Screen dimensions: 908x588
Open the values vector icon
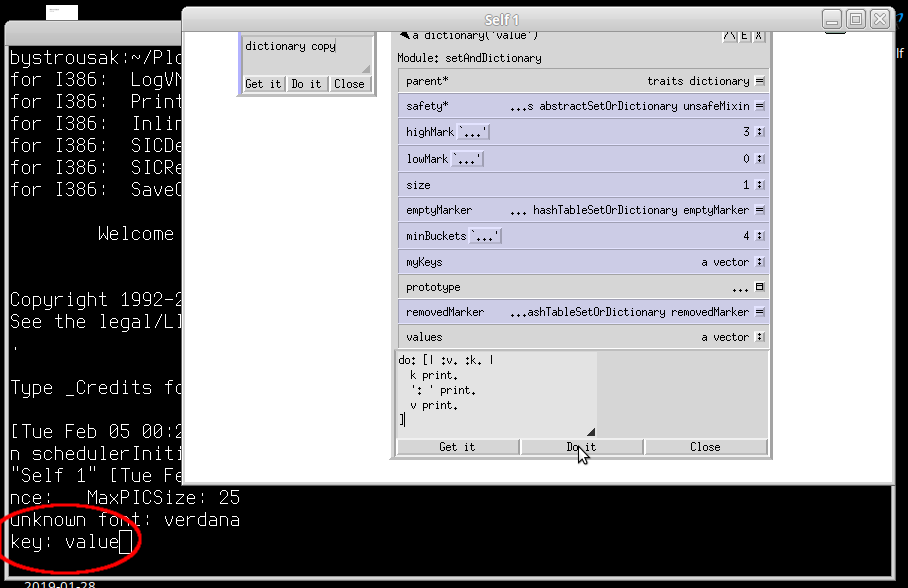(x=760, y=337)
